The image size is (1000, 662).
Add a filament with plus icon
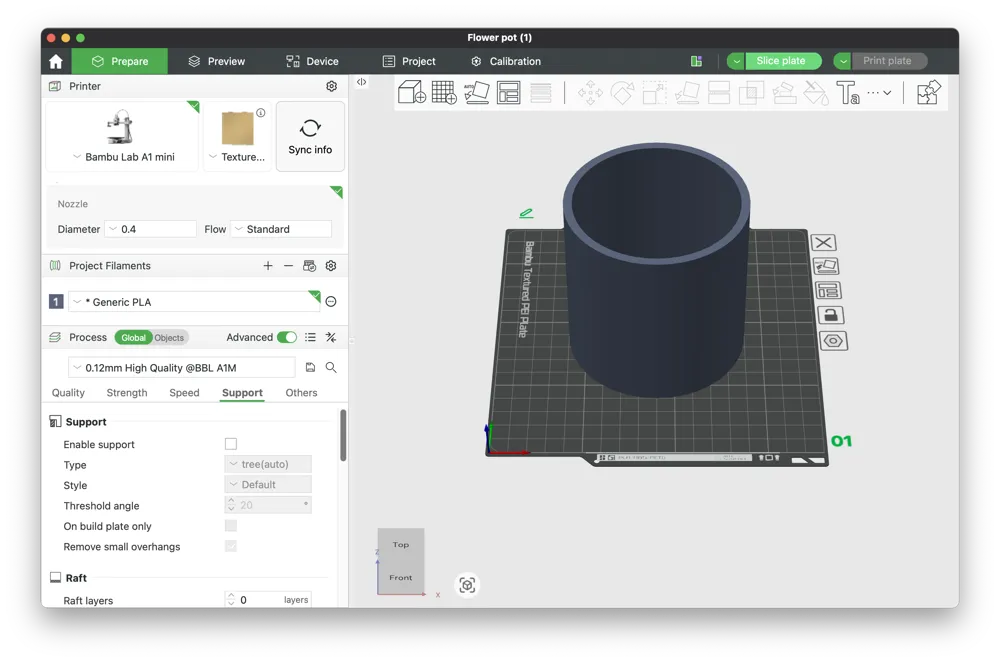click(268, 266)
